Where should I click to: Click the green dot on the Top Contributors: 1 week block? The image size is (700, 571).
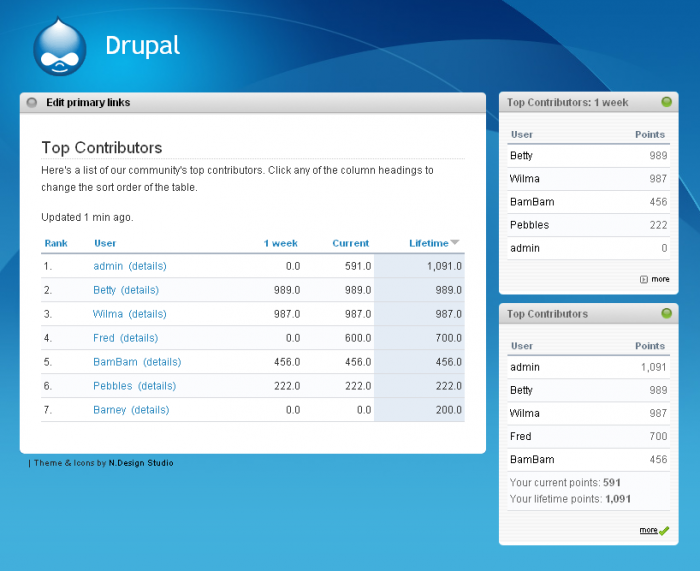coord(667,102)
